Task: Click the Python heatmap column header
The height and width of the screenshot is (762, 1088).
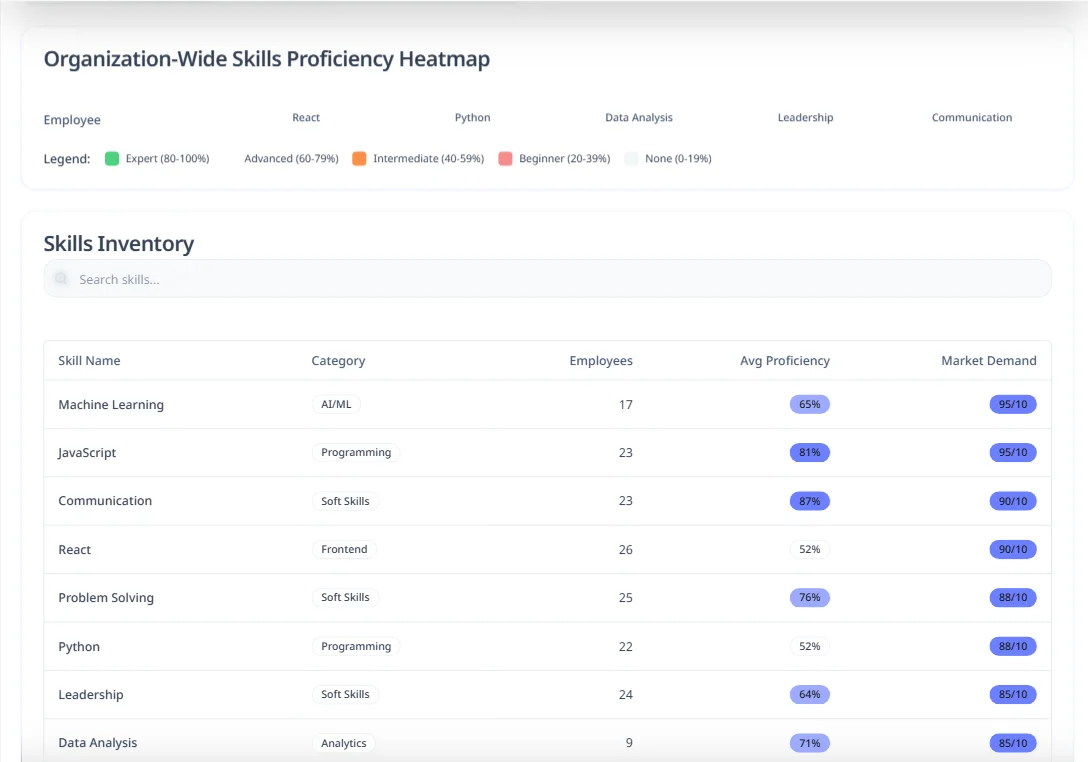Action: [x=473, y=117]
